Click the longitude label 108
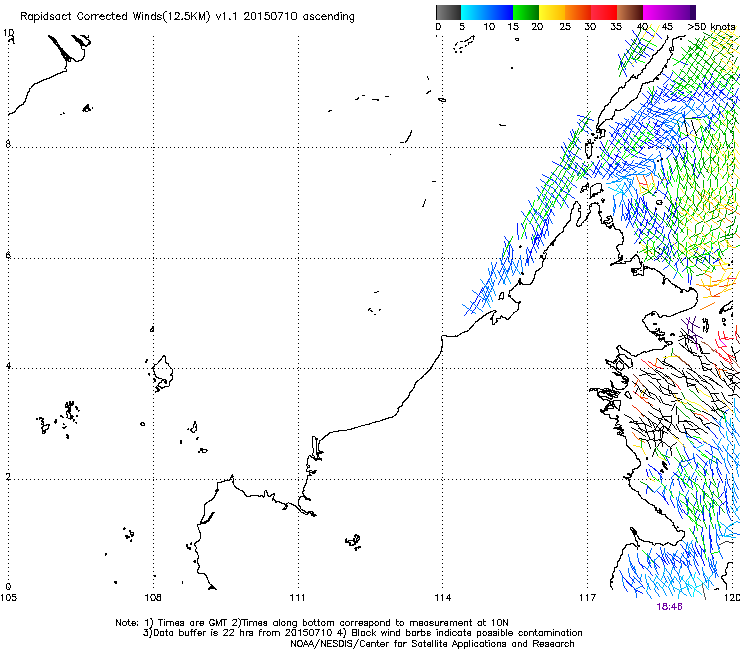 (152, 598)
